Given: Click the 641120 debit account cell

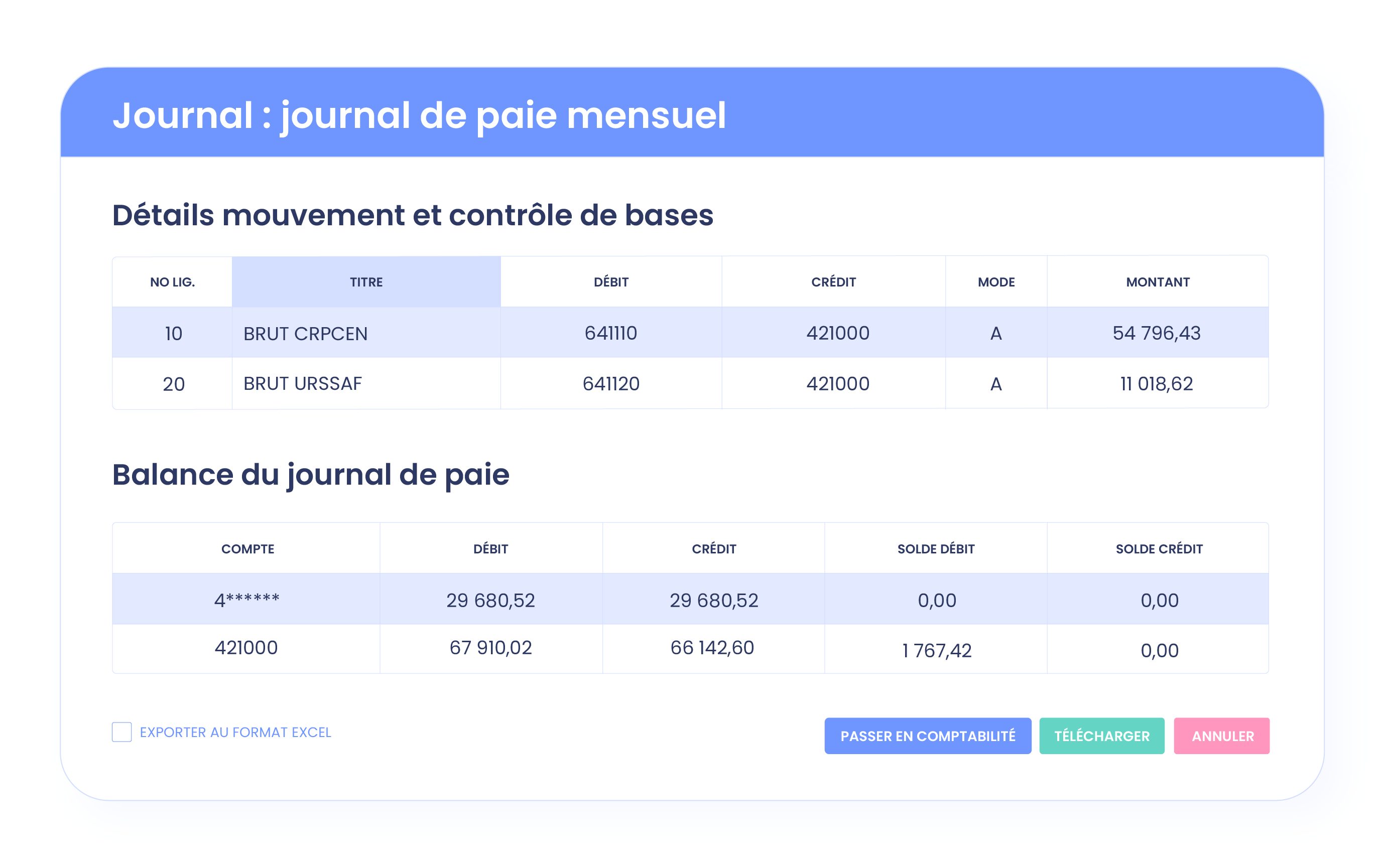Looking at the screenshot, I should point(610,383).
